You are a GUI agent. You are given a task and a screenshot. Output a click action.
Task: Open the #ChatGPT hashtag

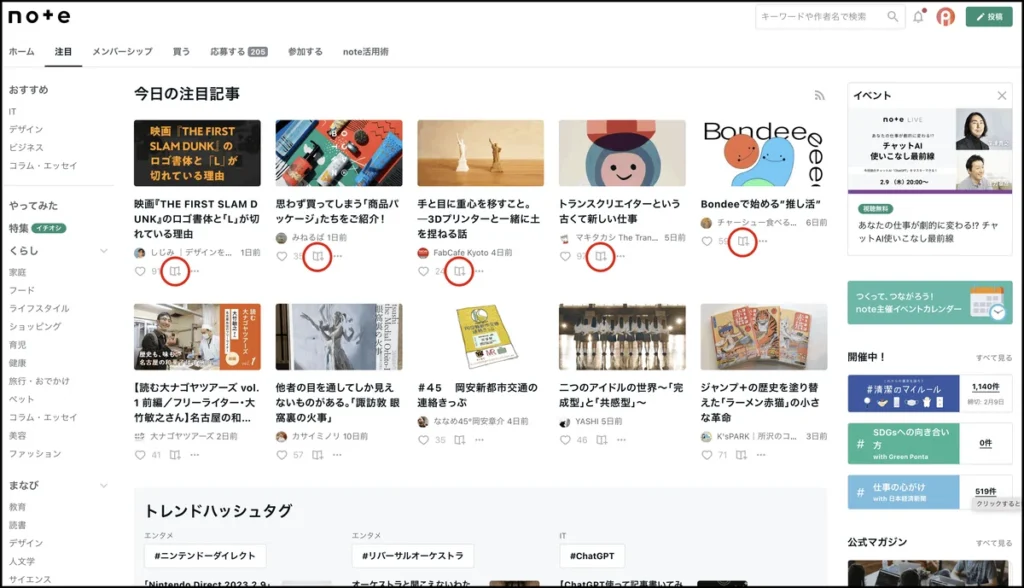592,556
